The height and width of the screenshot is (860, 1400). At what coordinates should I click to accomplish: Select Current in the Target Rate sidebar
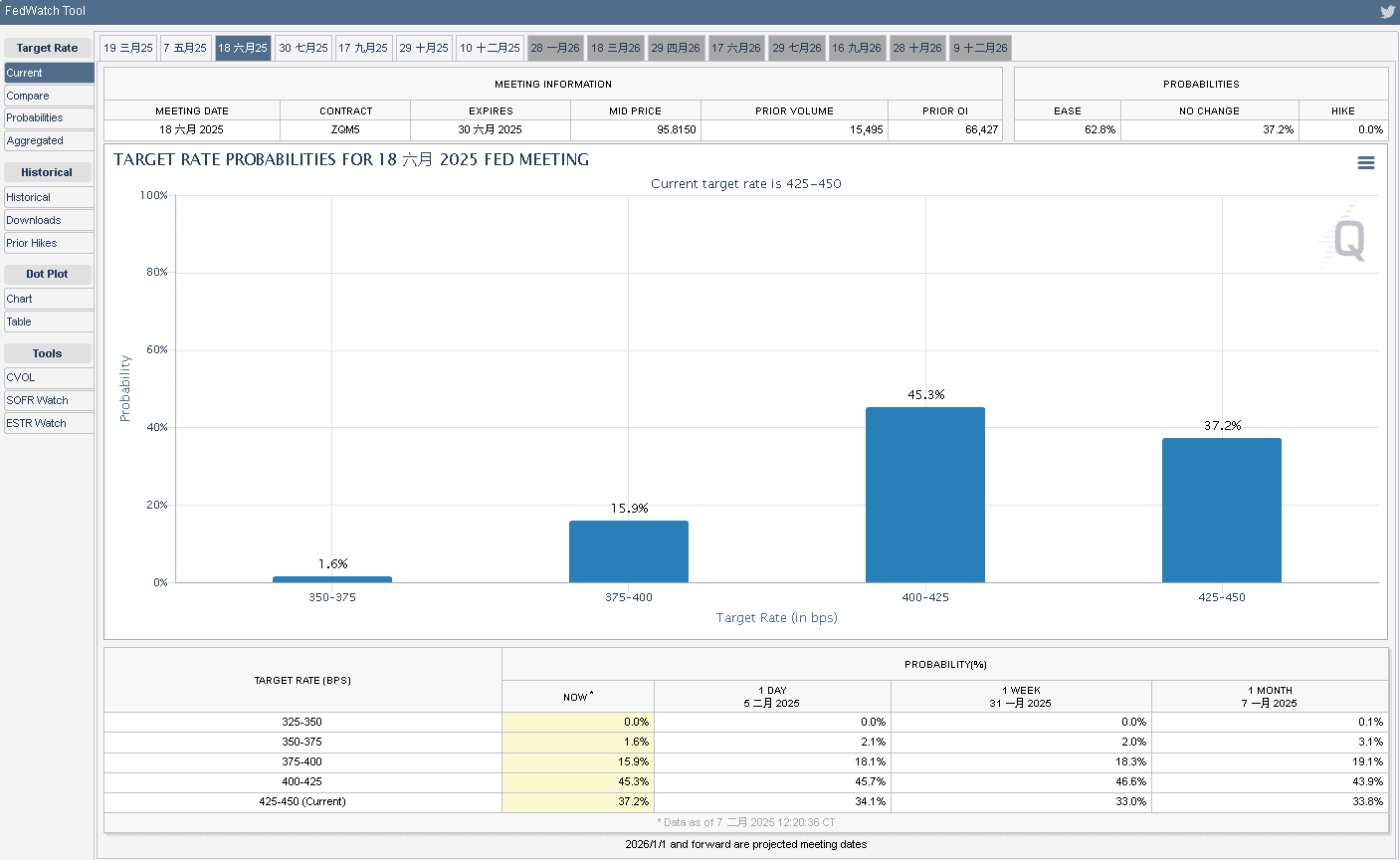pos(49,73)
